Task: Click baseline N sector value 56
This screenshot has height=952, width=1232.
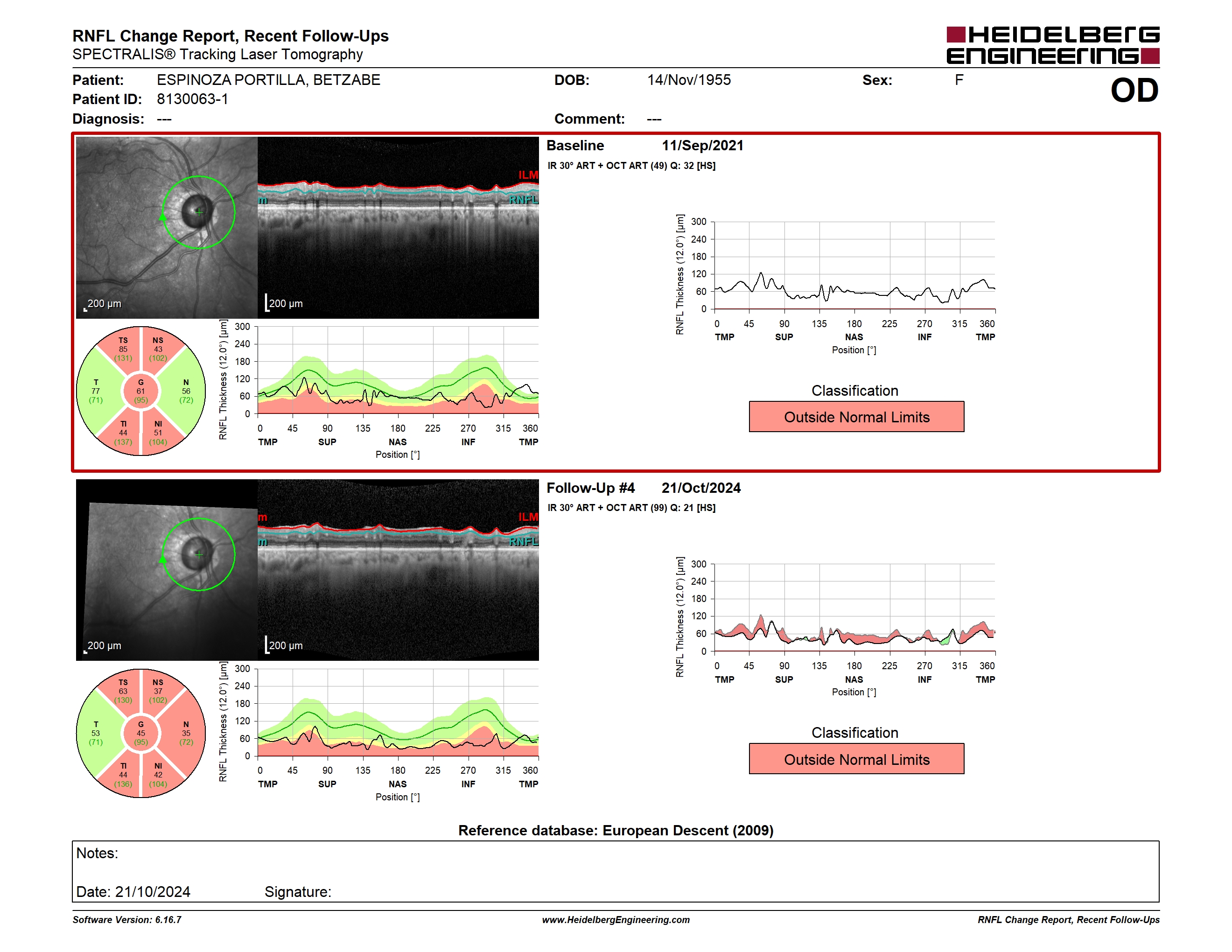Action: point(186,391)
